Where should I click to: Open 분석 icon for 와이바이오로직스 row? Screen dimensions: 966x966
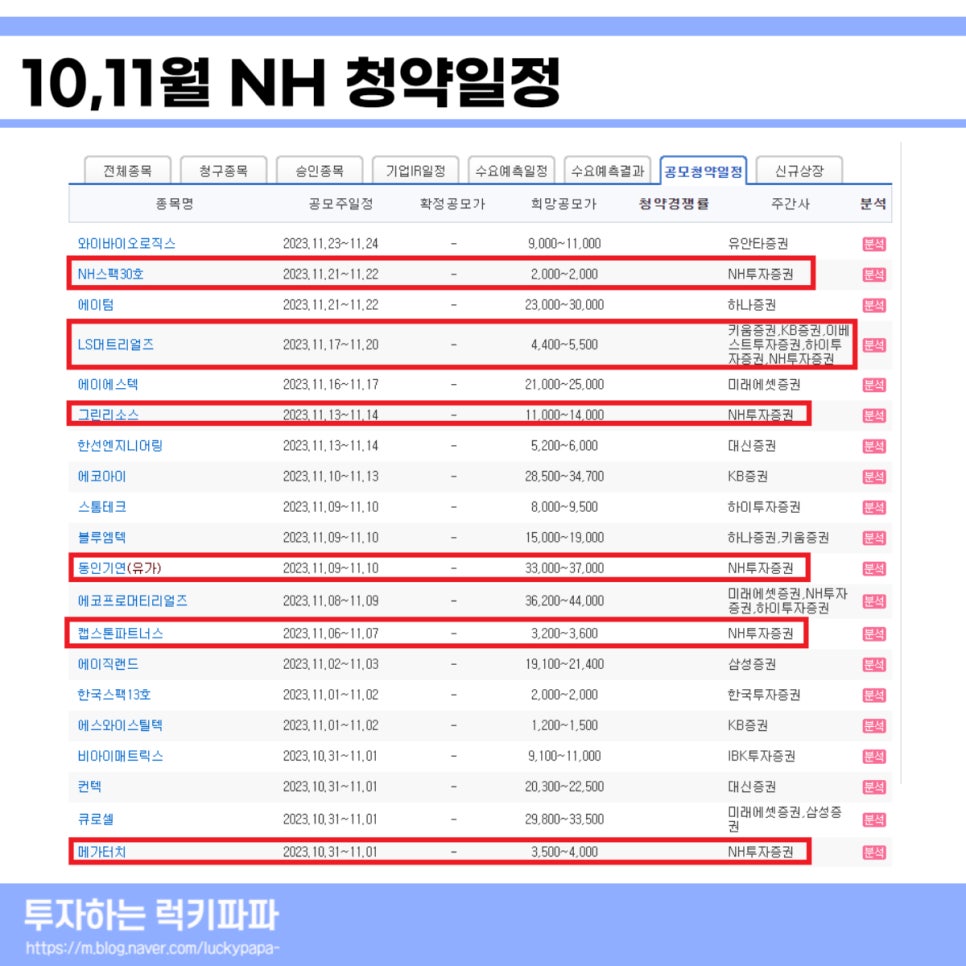coord(874,244)
